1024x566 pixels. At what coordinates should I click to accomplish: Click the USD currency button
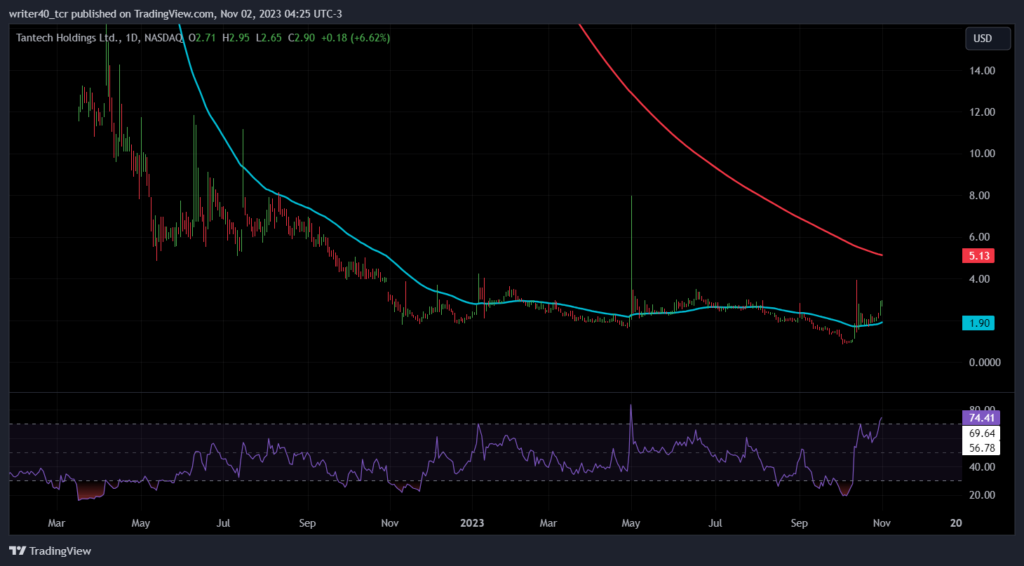(987, 39)
